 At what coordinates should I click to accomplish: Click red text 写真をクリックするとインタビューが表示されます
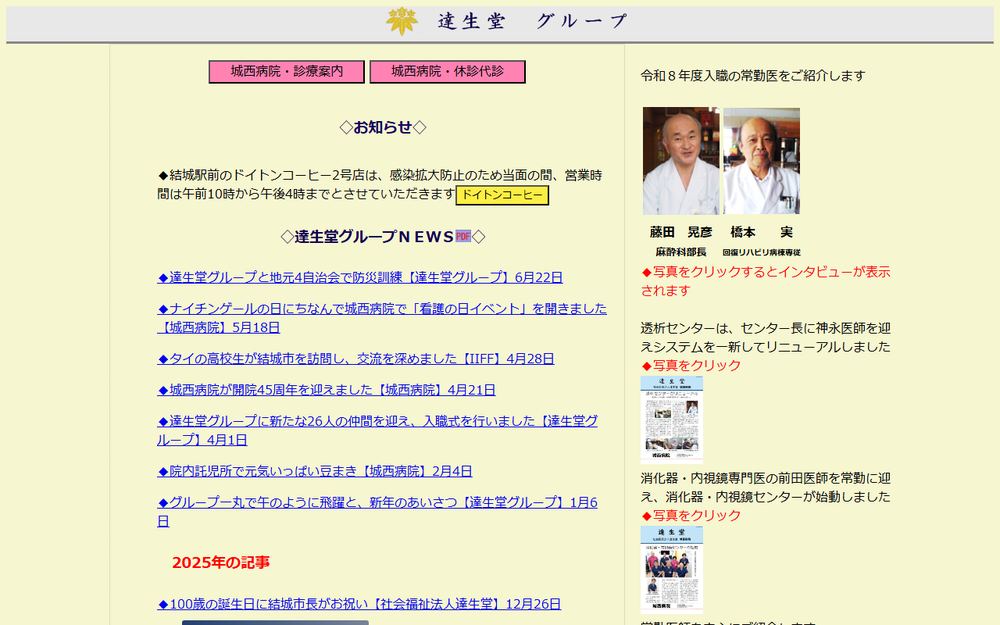pyautogui.click(x=765, y=281)
